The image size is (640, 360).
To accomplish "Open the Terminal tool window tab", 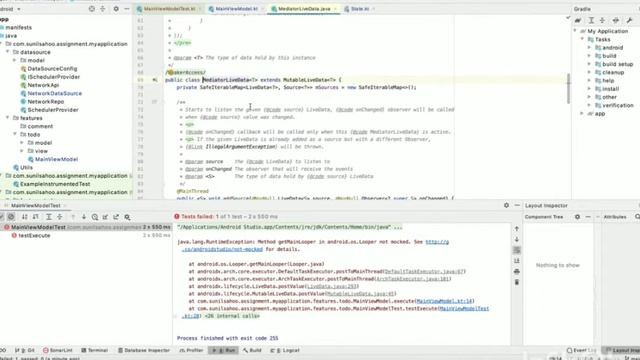I will pyautogui.click(x=94, y=350).
